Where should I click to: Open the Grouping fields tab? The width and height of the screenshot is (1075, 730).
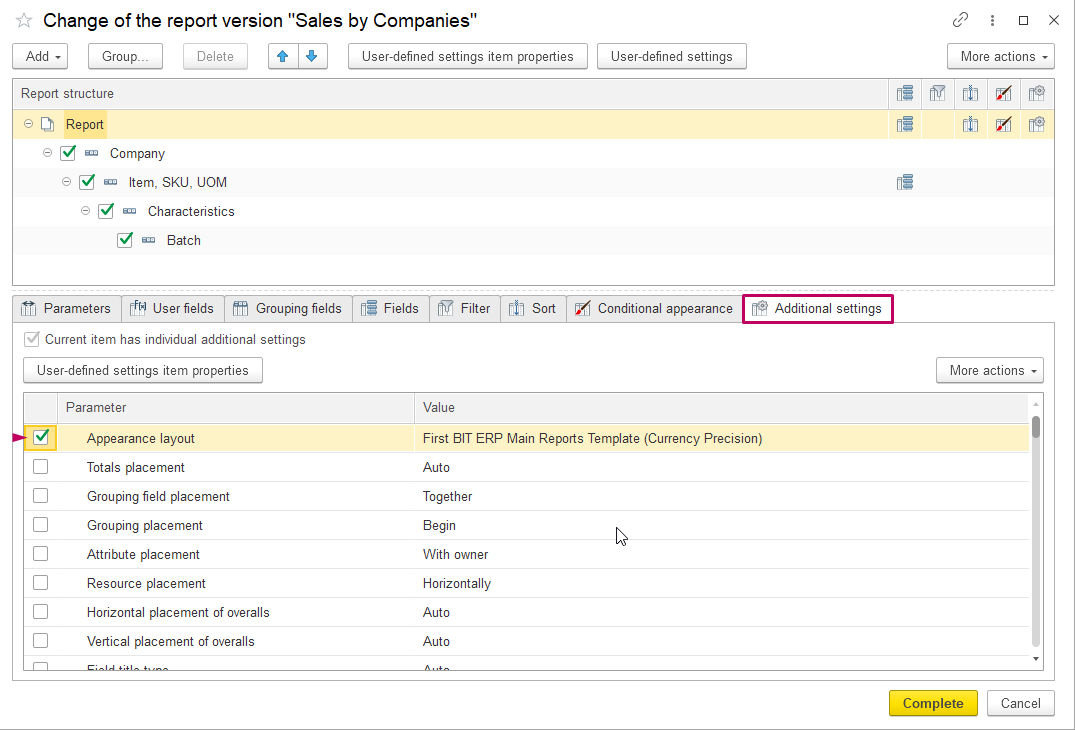[288, 308]
